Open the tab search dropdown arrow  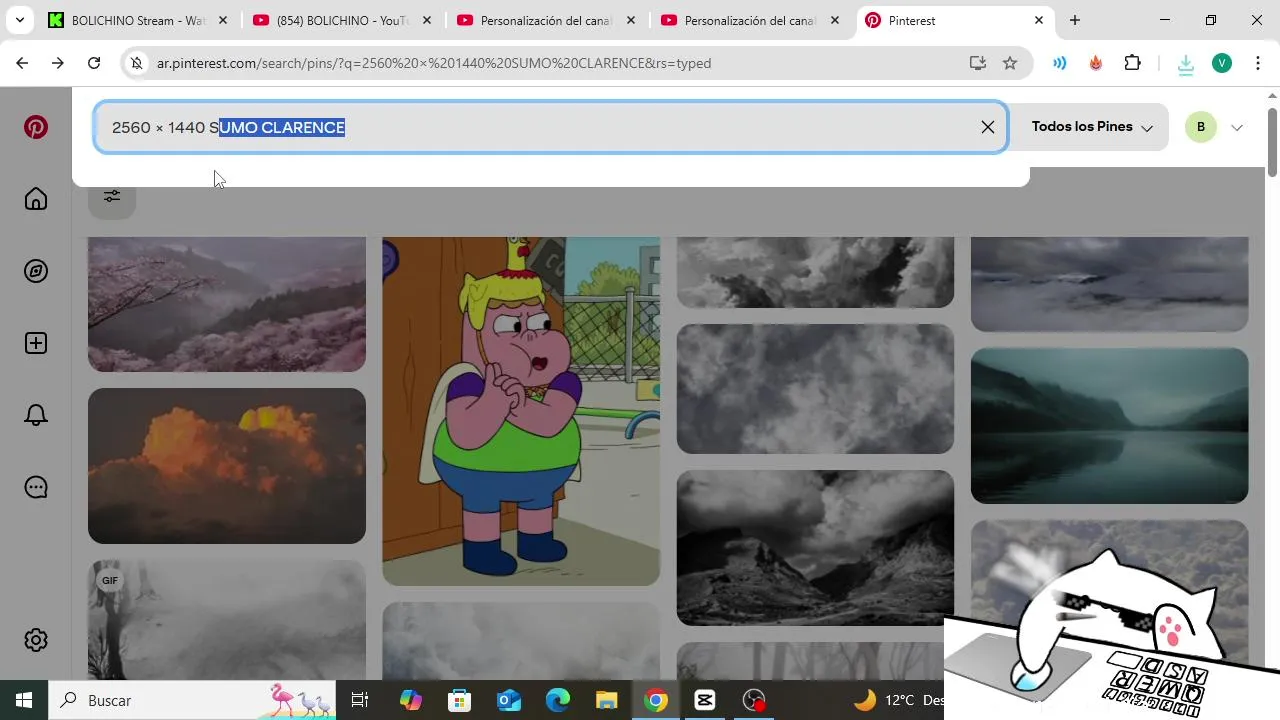[x=19, y=20]
